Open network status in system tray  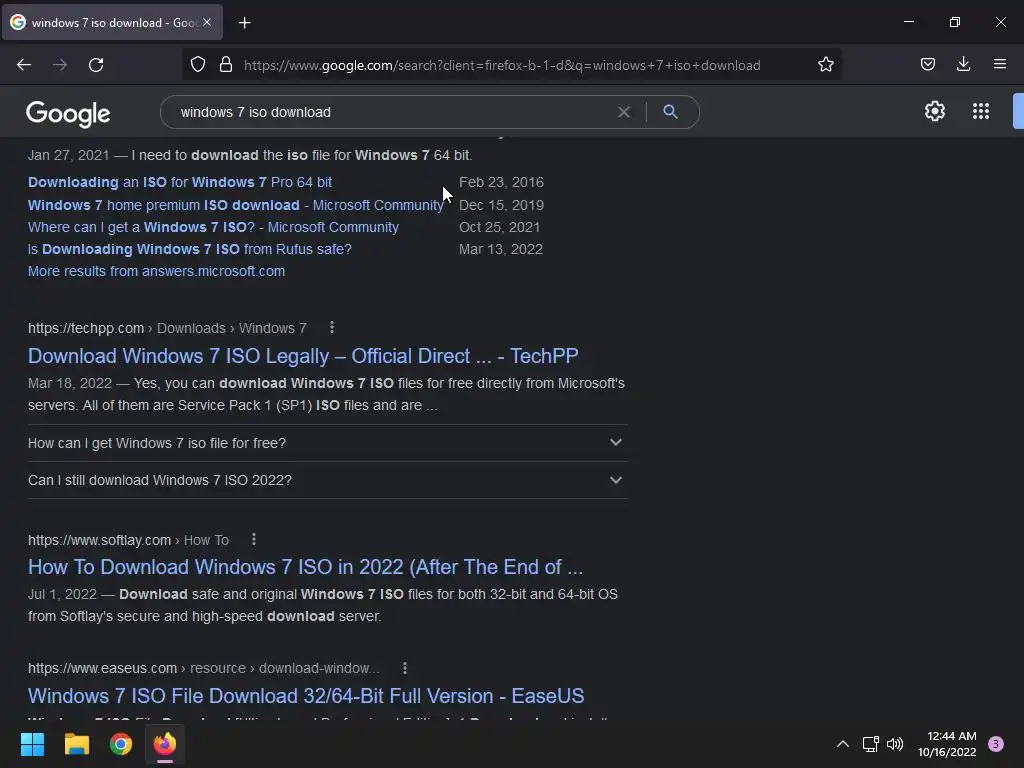point(871,744)
